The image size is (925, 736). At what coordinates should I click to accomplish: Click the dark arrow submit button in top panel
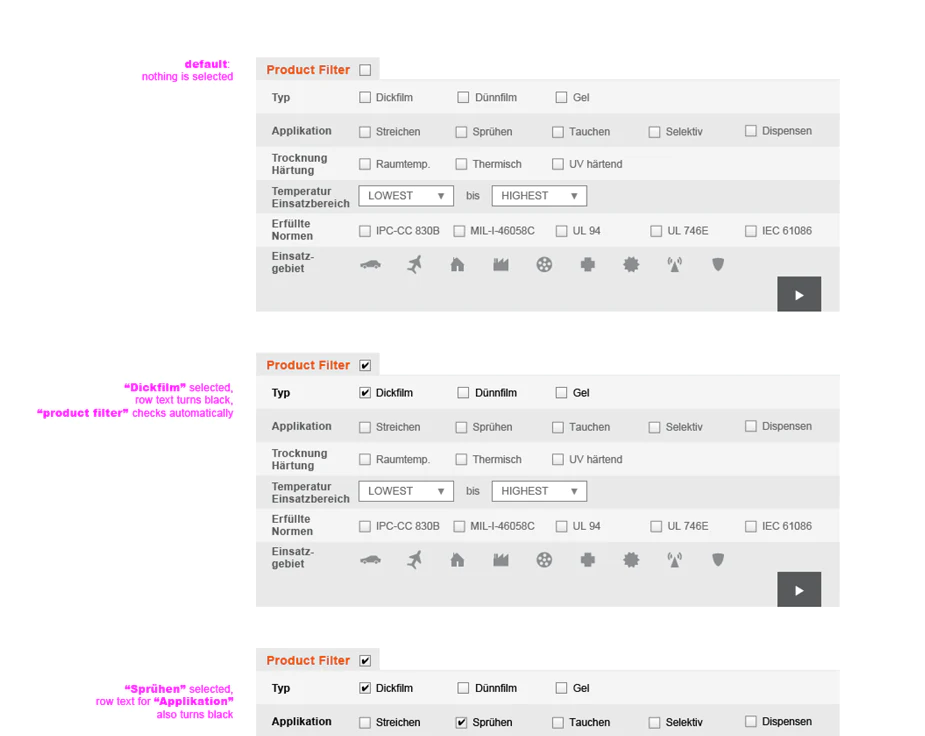point(799,294)
